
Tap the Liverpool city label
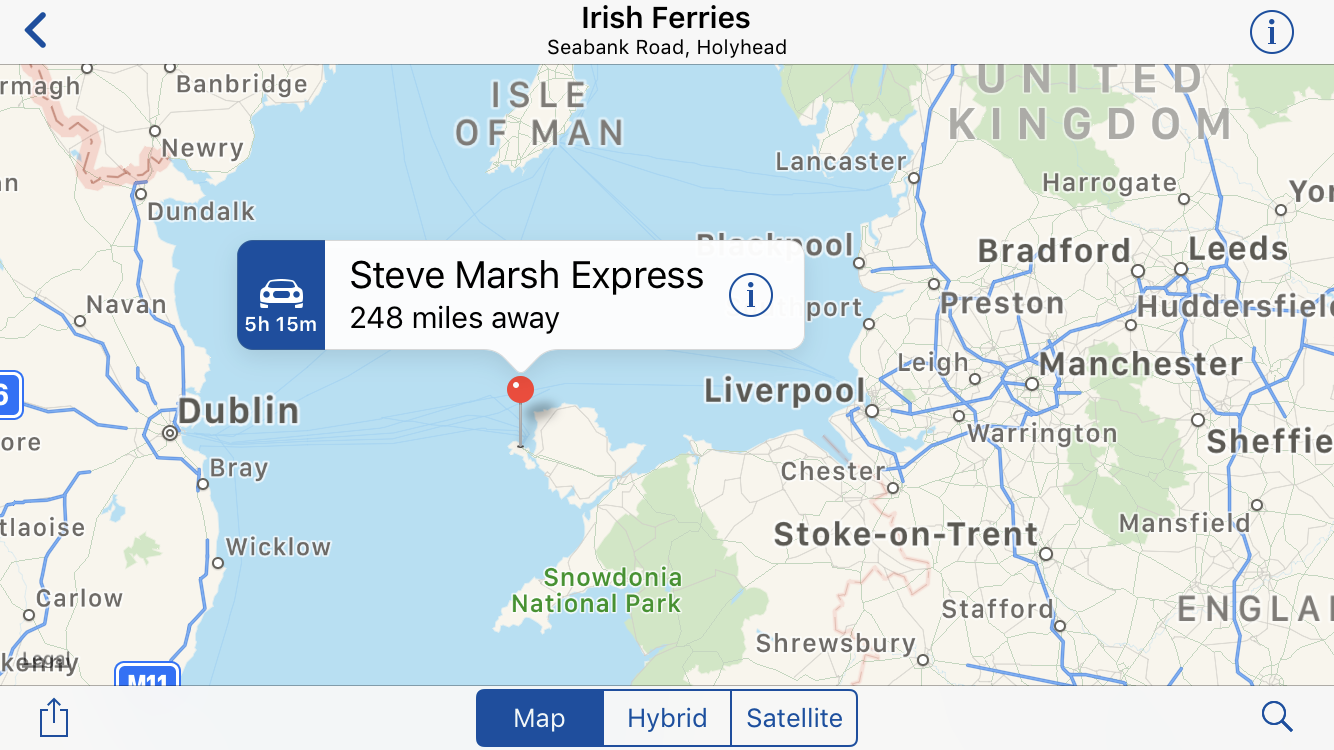[x=784, y=390]
